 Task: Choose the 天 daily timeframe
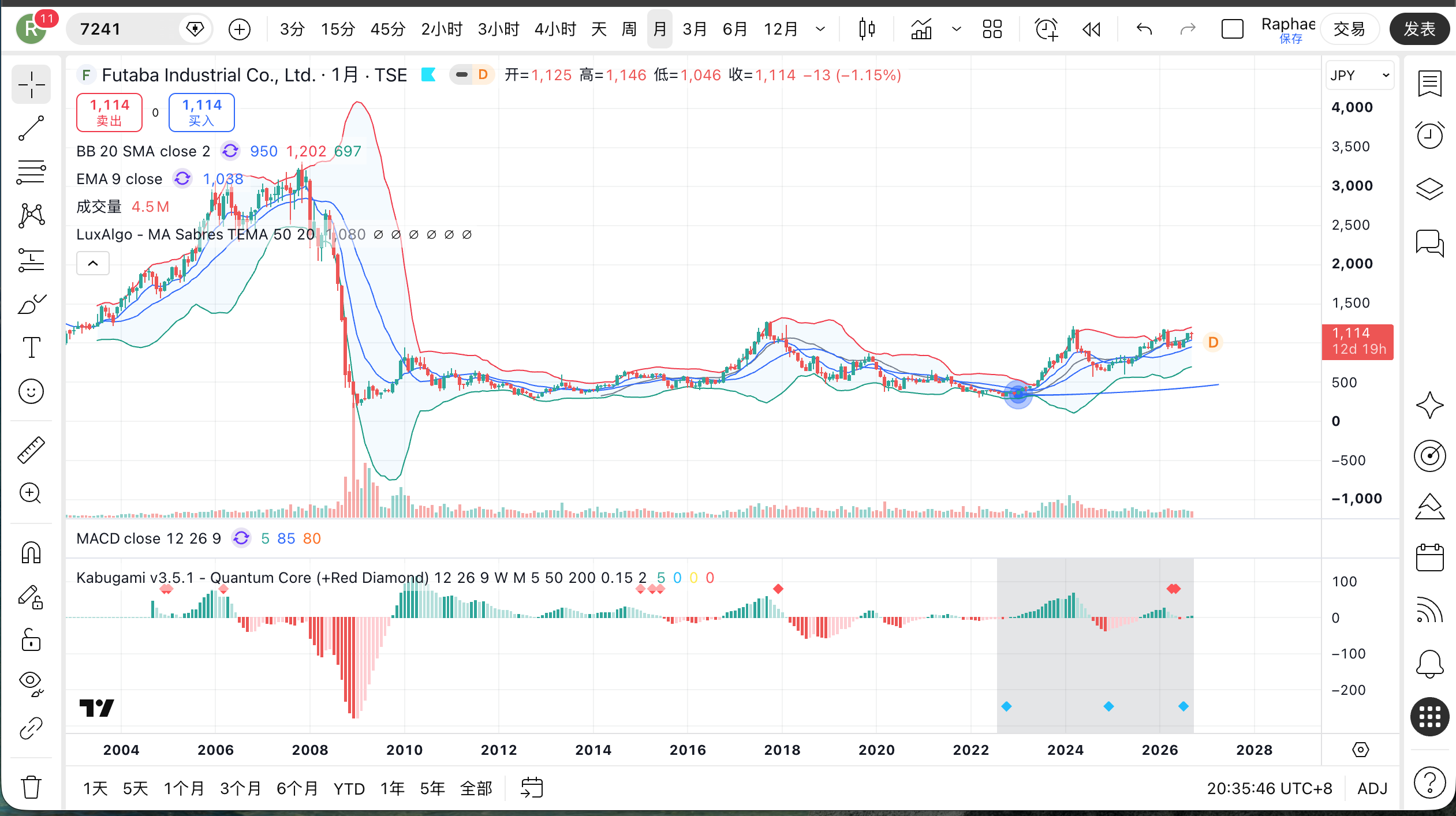coord(599,29)
